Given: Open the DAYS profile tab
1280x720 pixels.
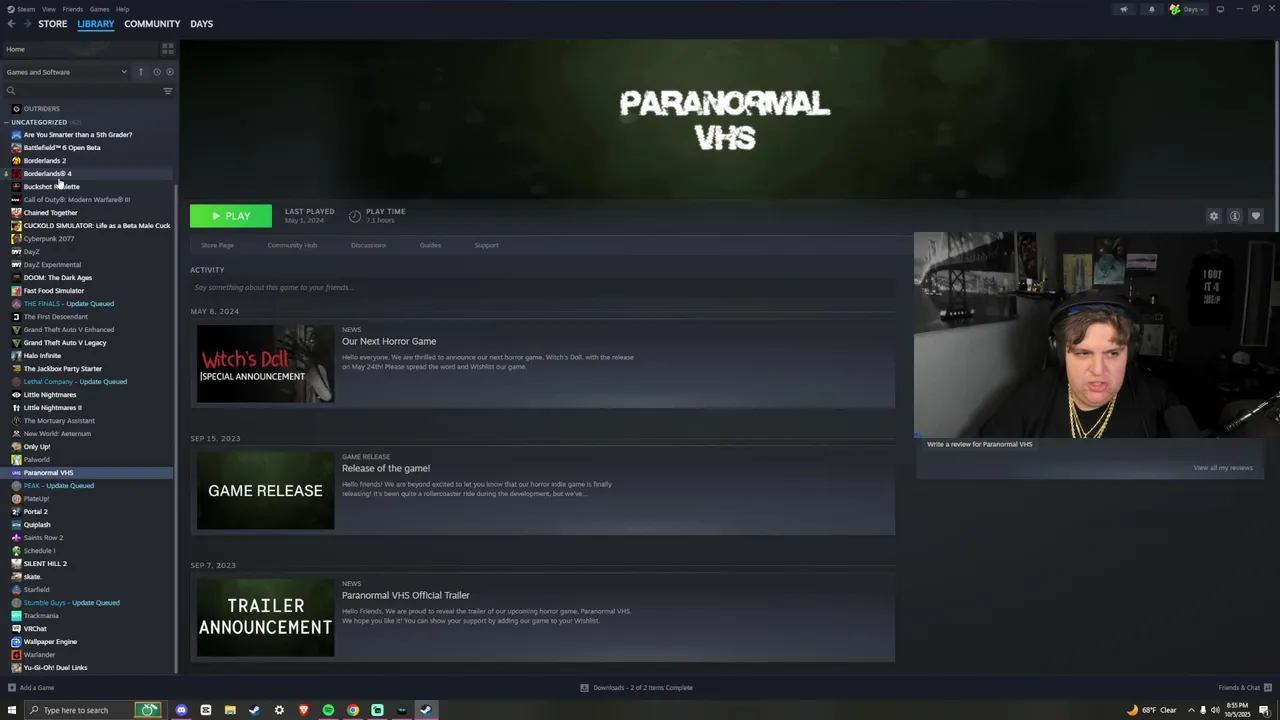Looking at the screenshot, I should (x=201, y=24).
